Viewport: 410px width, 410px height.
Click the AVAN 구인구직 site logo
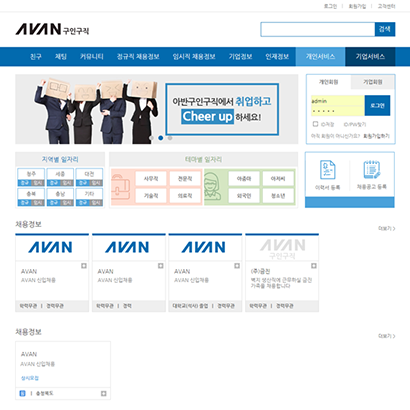pos(52,29)
